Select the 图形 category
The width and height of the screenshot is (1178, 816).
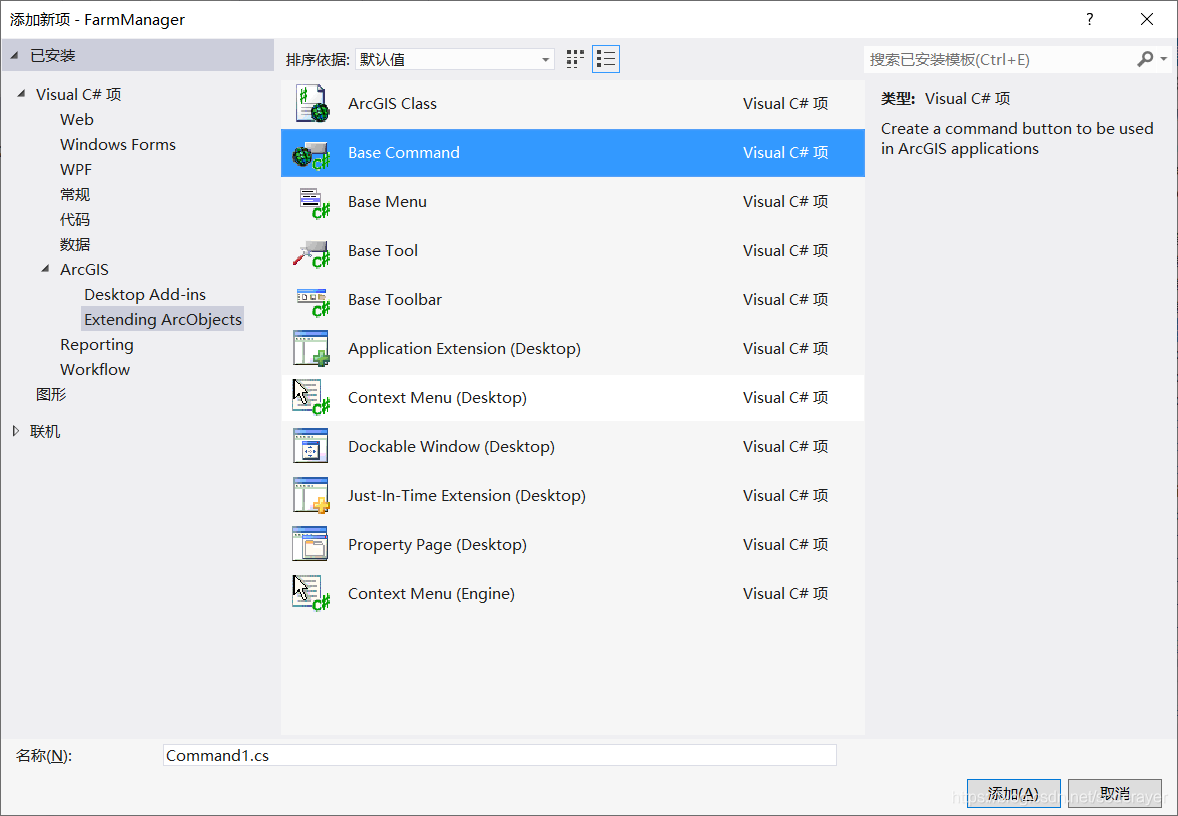(x=51, y=394)
